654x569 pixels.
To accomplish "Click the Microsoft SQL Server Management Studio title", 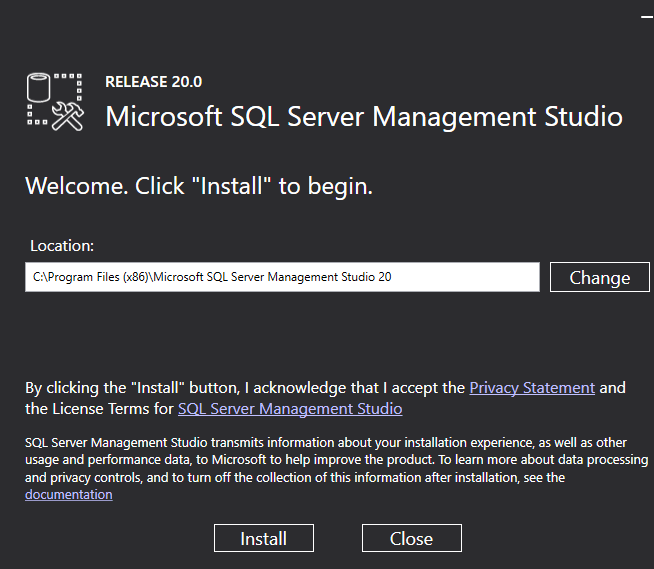I will 364,116.
